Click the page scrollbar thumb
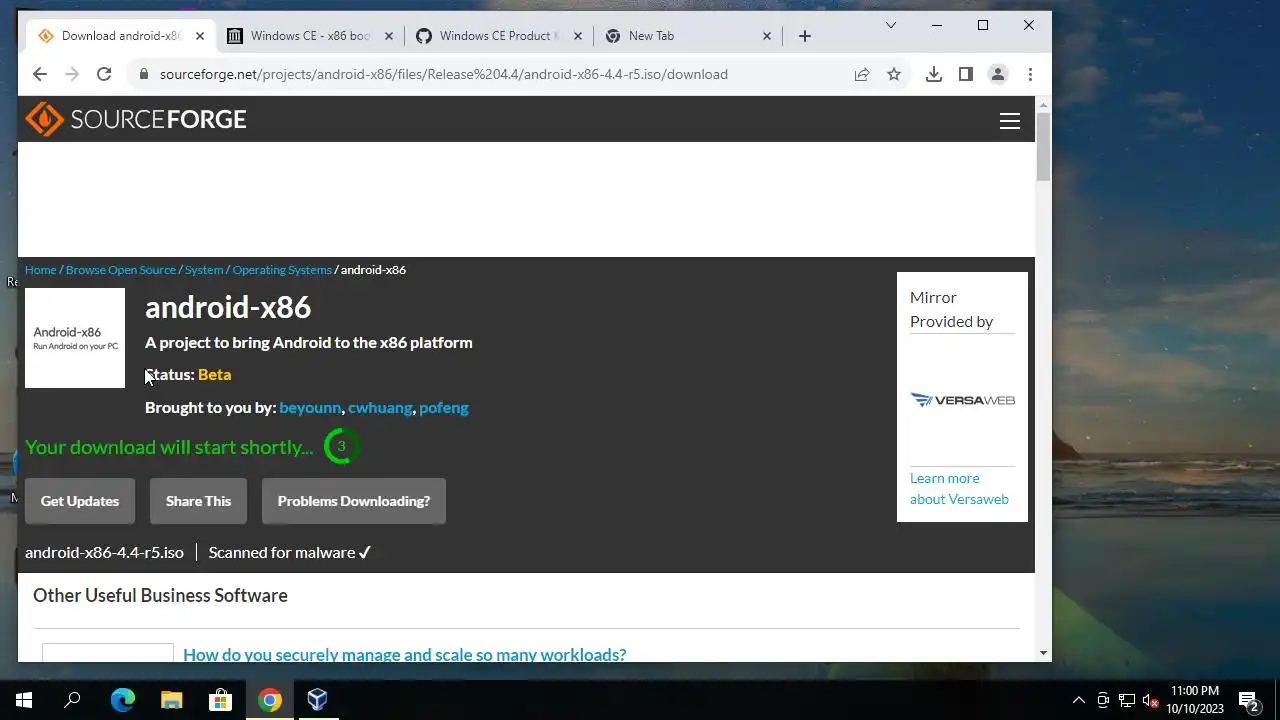This screenshot has height=720, width=1280. pos(1043,147)
